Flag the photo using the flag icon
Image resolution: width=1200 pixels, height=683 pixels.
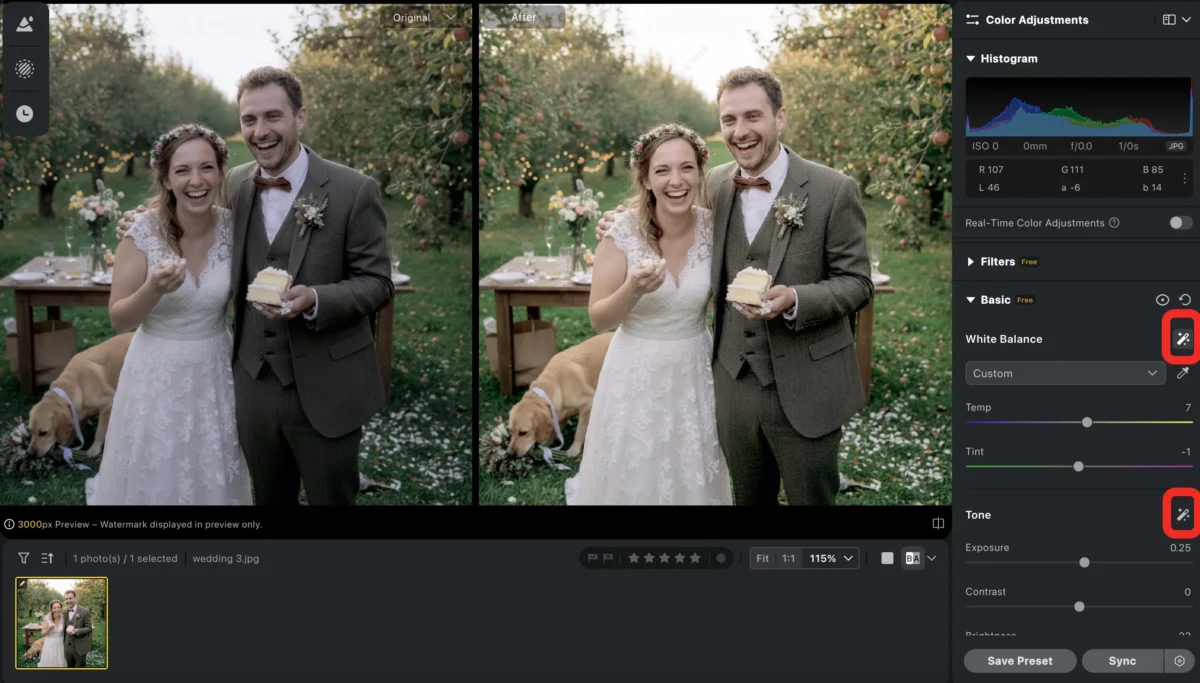593,558
